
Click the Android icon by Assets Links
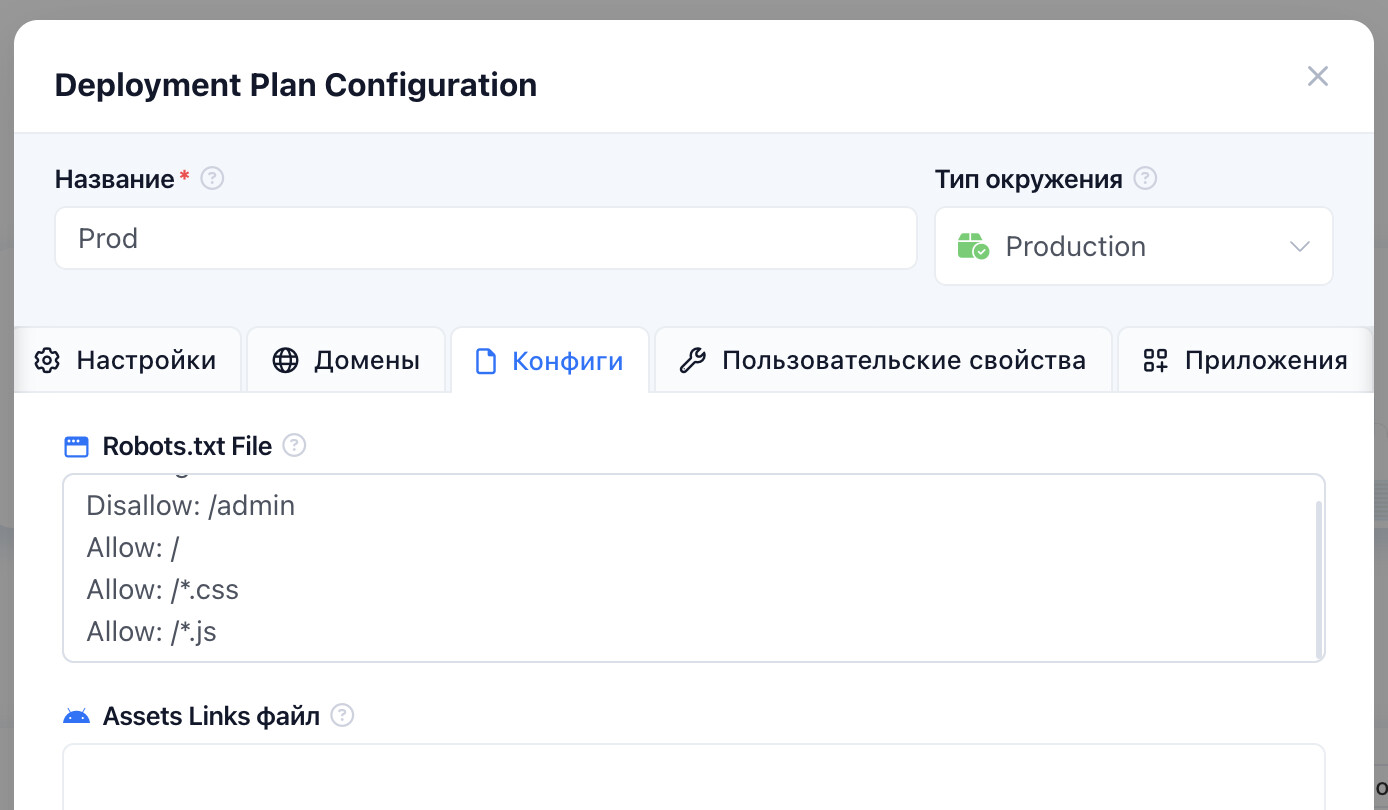[x=76, y=716]
